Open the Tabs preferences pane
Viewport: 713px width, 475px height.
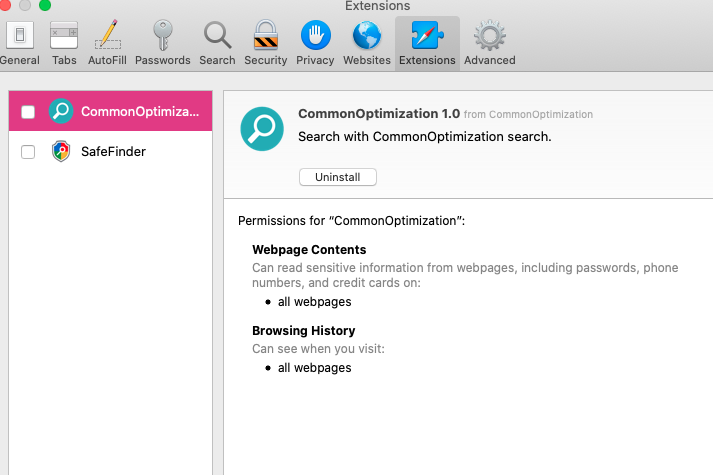click(x=64, y=43)
